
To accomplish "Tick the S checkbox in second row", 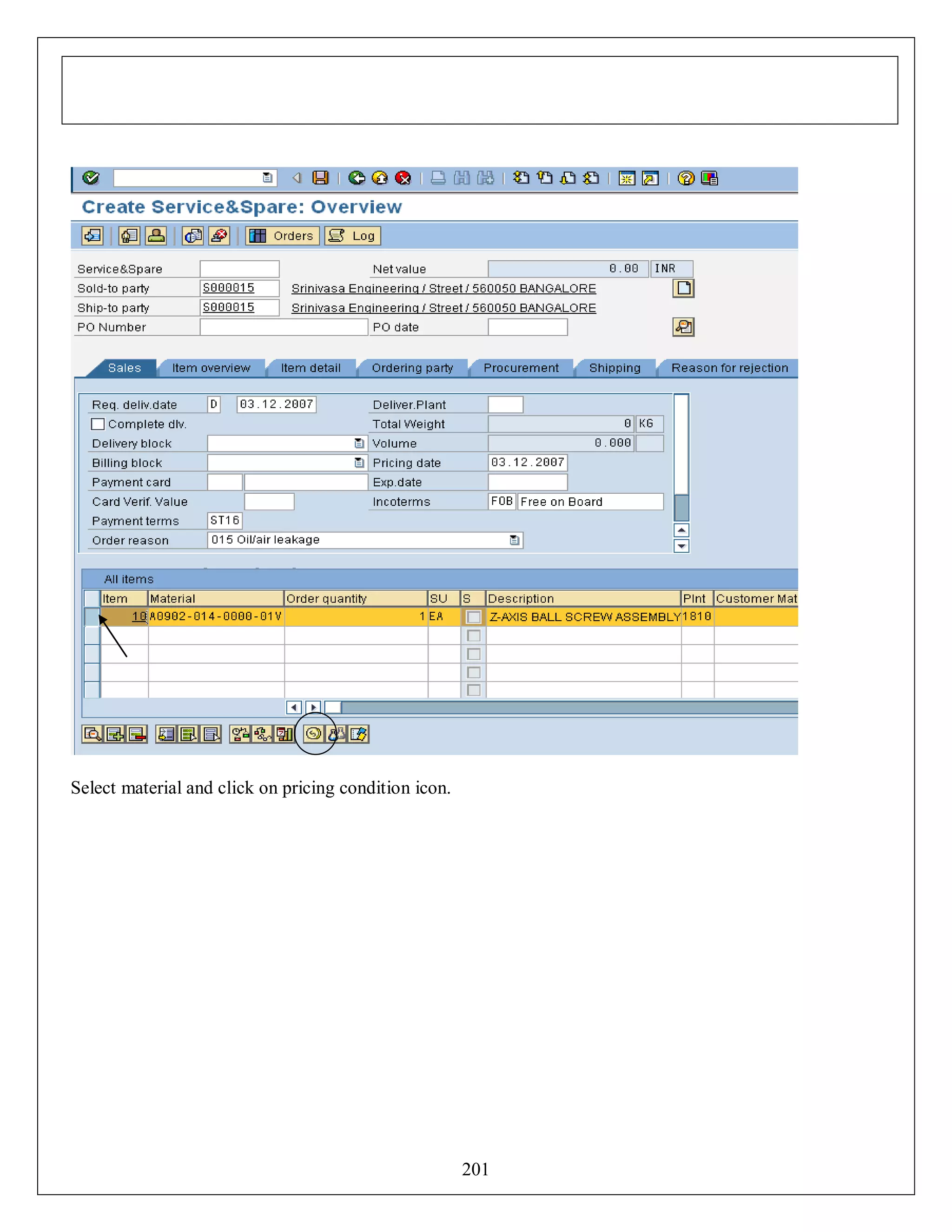I will pos(474,636).
